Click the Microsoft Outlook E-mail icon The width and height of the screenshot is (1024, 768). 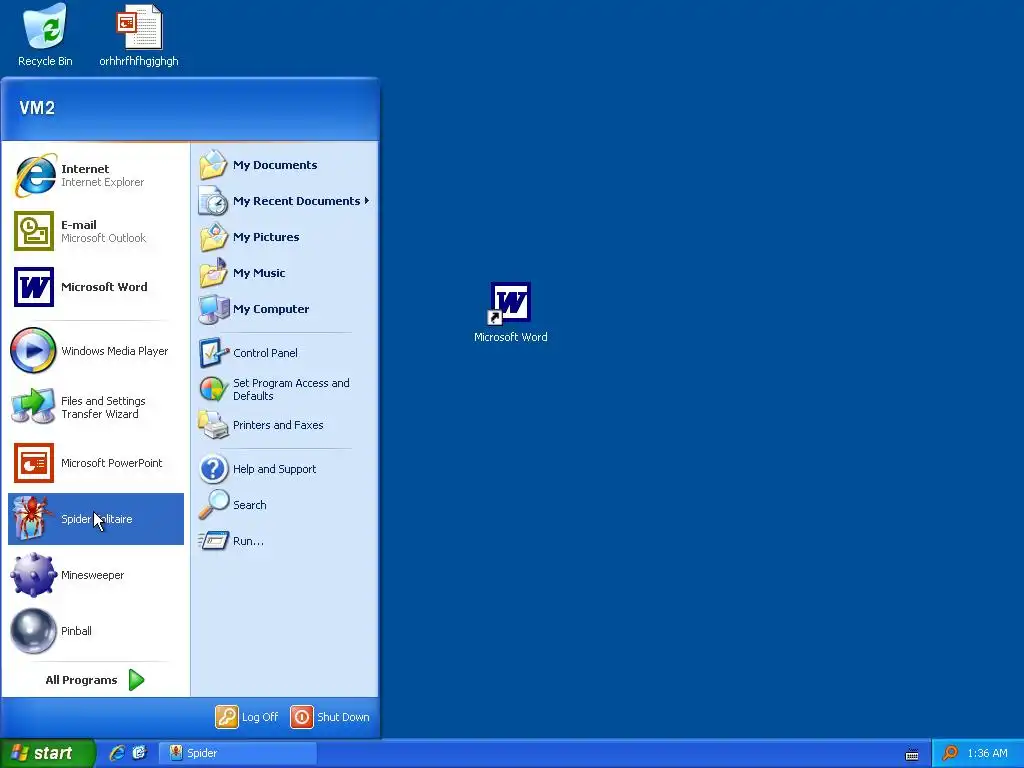tap(34, 231)
